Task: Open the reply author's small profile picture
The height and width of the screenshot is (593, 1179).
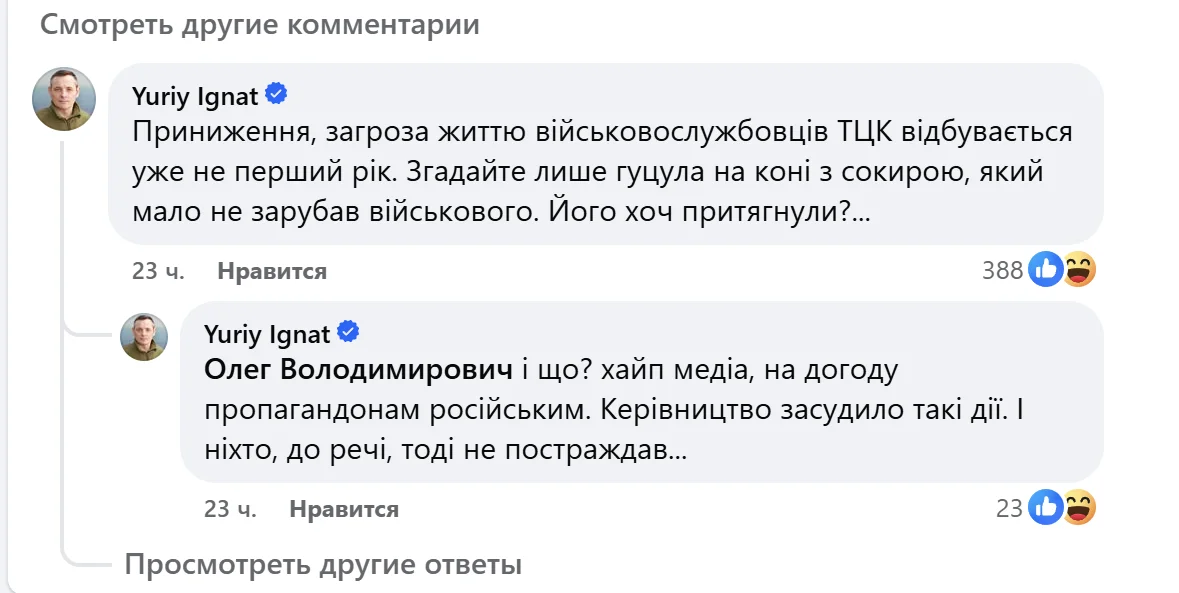Action: (x=144, y=336)
